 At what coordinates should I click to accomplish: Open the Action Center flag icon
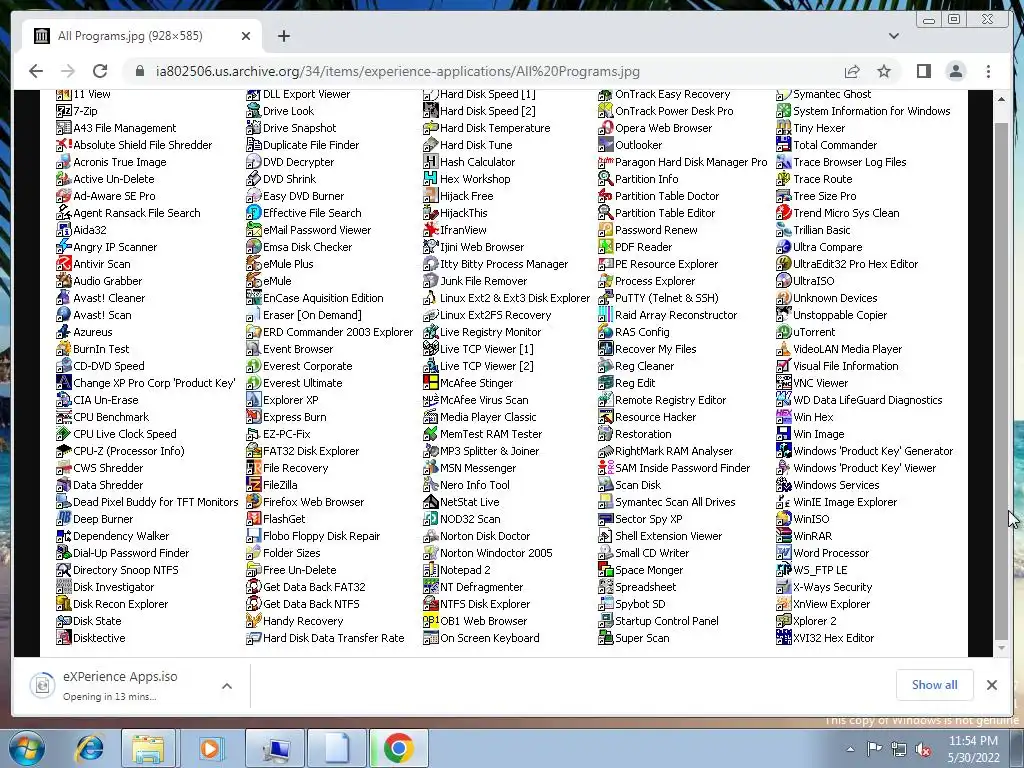pos(874,749)
